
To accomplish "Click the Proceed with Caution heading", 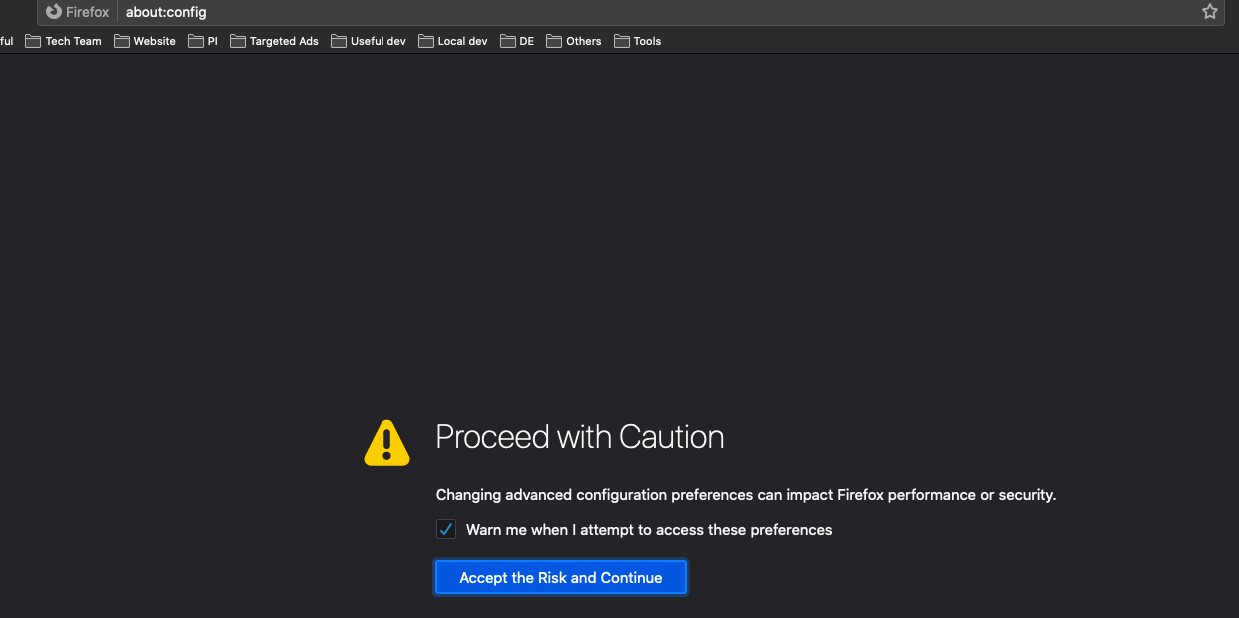I will click(579, 437).
